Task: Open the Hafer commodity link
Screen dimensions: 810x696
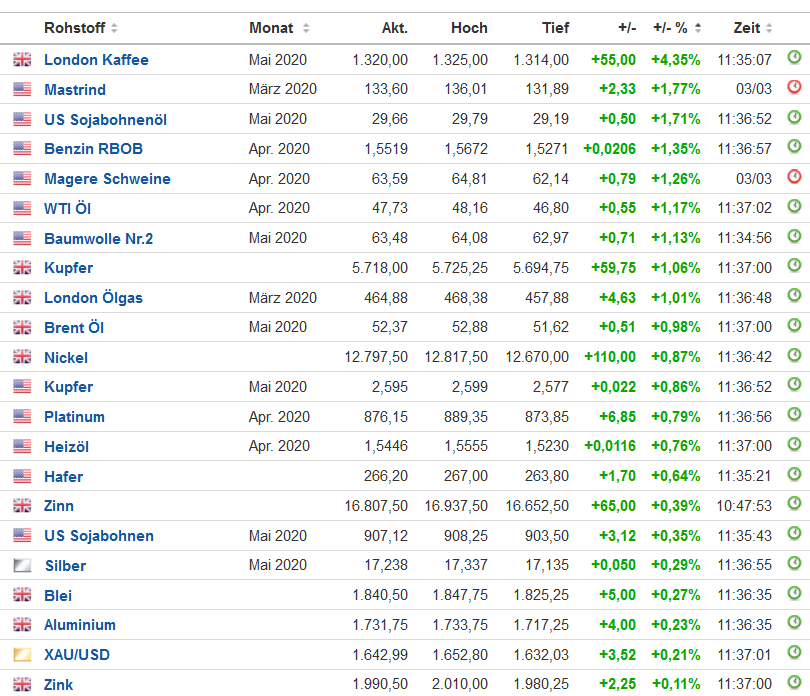Action: tap(64, 476)
